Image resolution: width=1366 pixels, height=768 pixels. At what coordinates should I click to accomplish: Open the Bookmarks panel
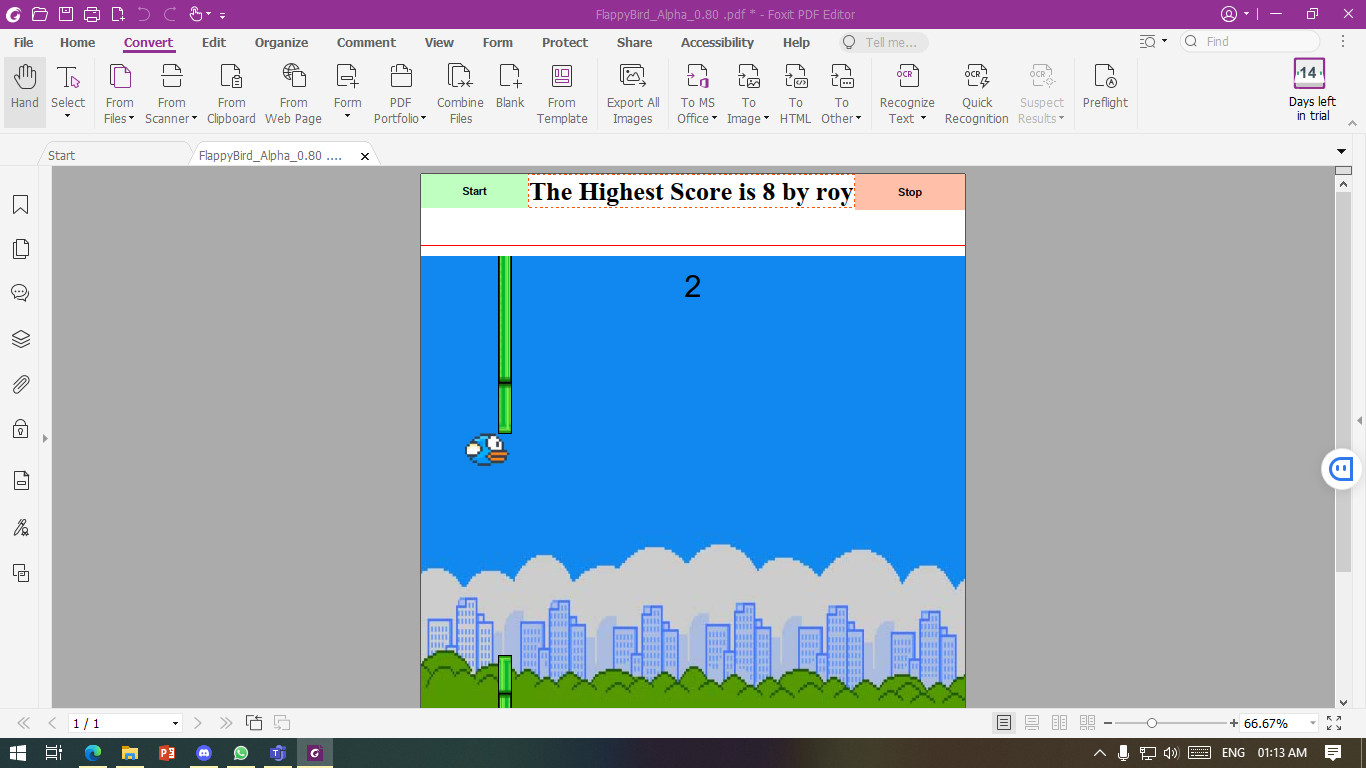point(20,205)
